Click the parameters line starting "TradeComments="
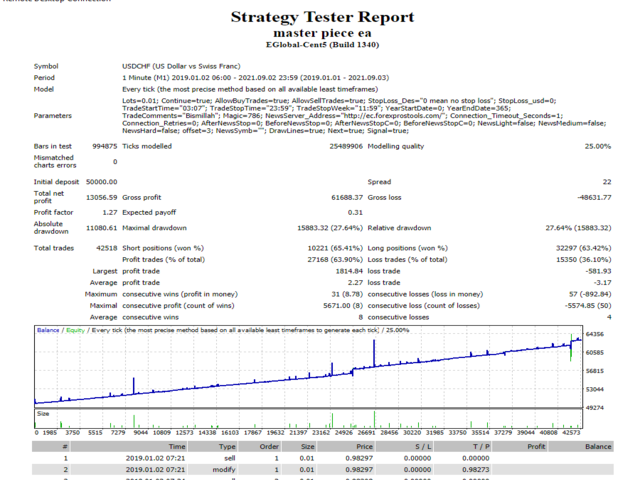This screenshot has width=640, height=480. [x=342, y=116]
